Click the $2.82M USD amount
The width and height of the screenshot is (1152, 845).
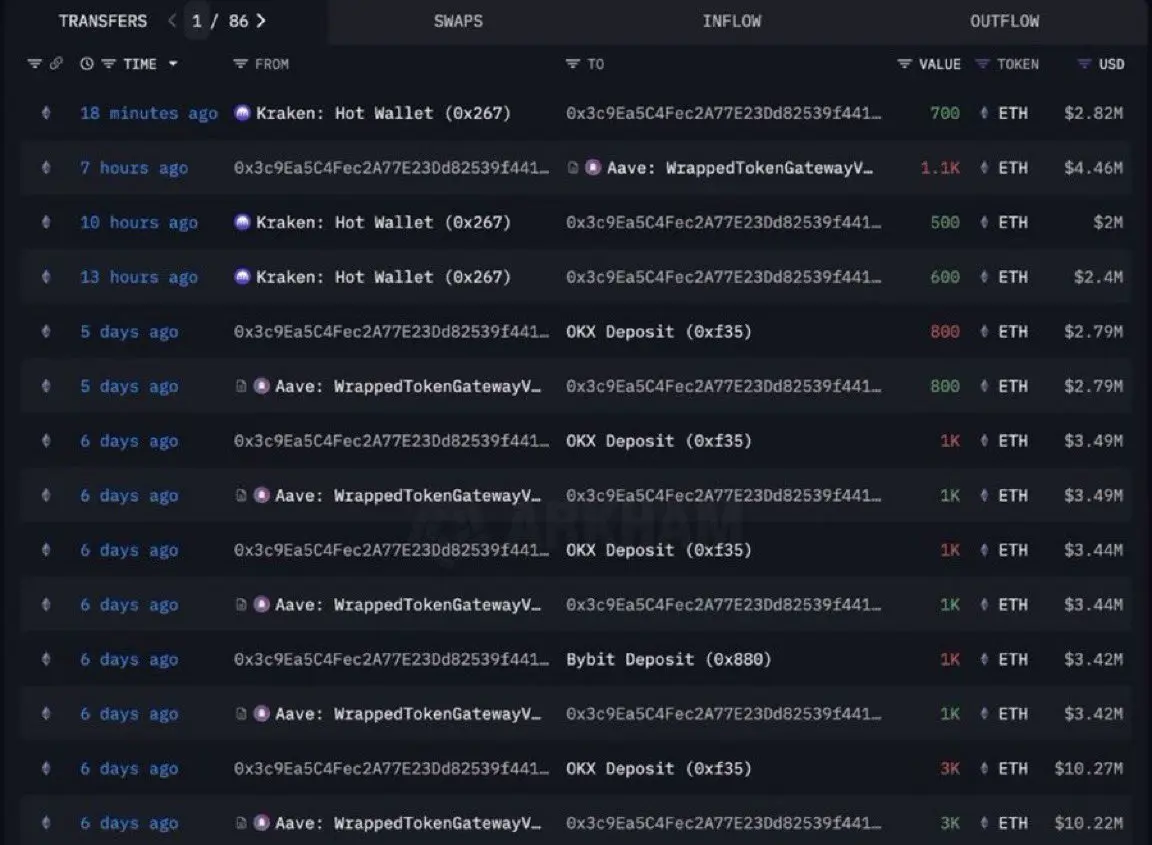pos(1093,113)
